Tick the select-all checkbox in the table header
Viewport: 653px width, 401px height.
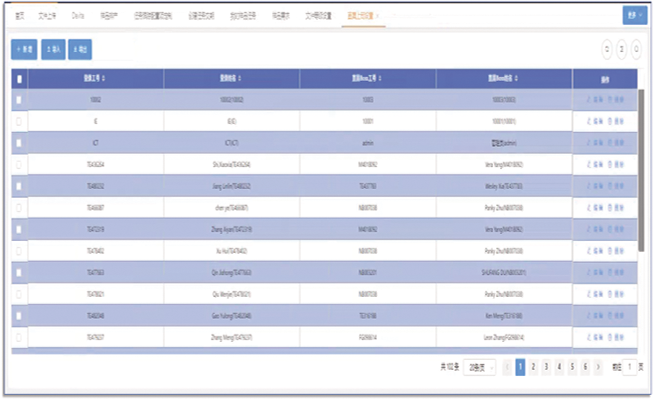click(20, 78)
